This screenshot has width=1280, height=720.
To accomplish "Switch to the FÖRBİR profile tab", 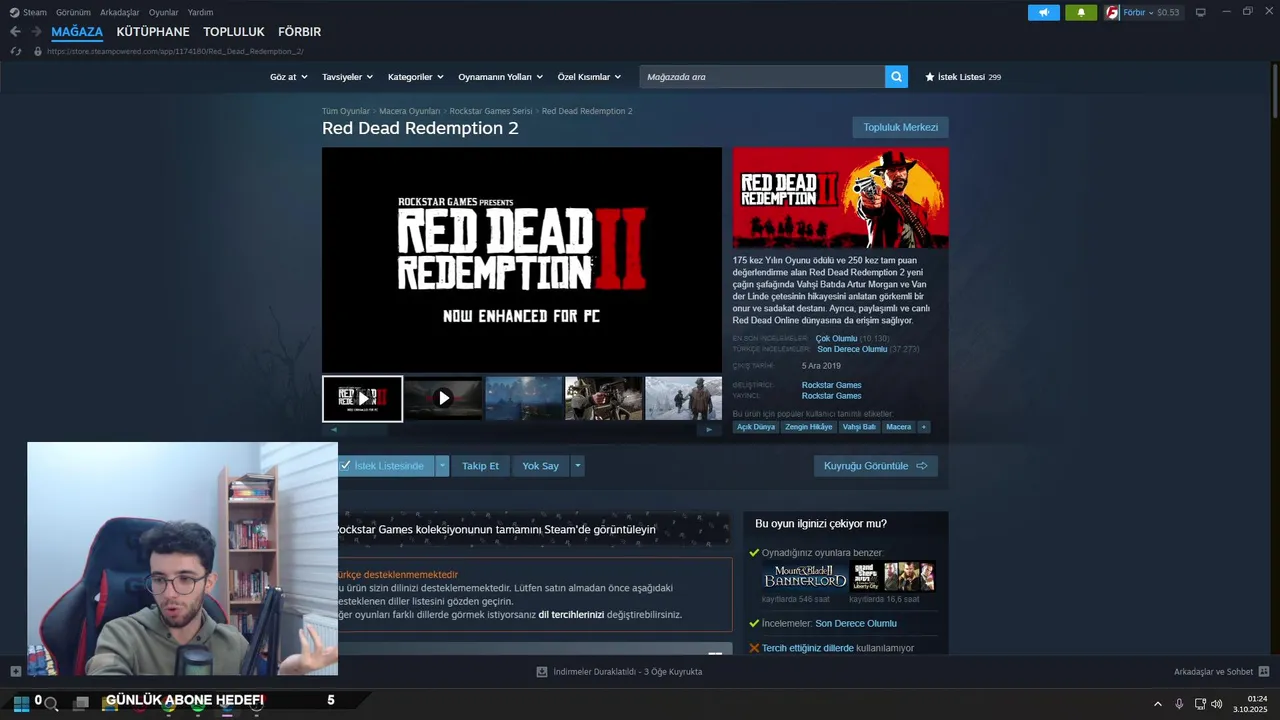I will coord(299,32).
